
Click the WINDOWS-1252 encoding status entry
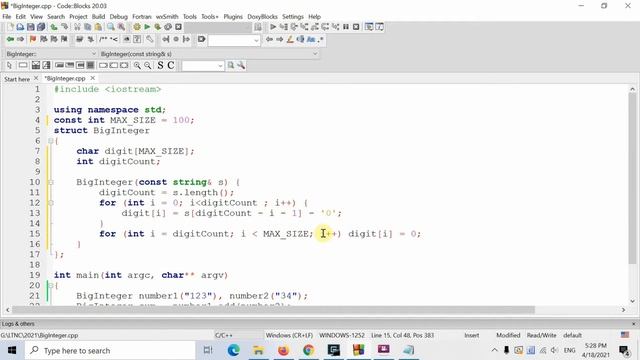[342, 335]
